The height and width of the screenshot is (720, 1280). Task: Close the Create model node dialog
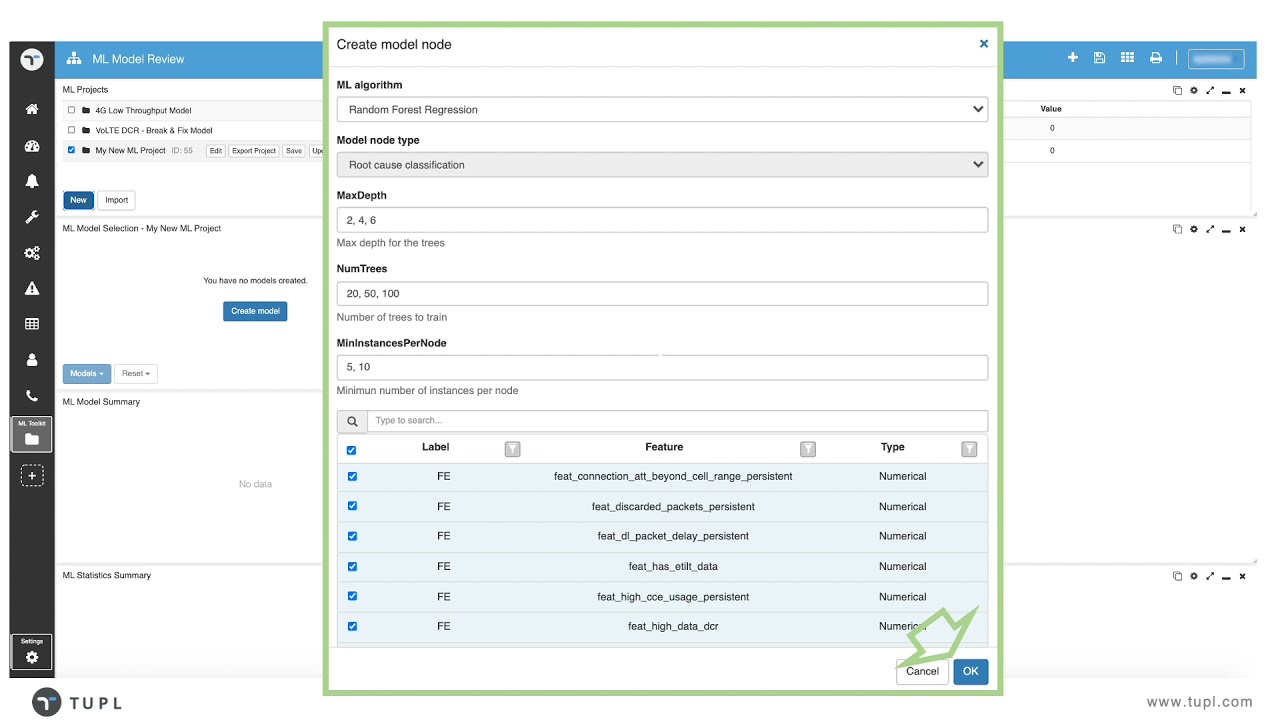coord(984,44)
